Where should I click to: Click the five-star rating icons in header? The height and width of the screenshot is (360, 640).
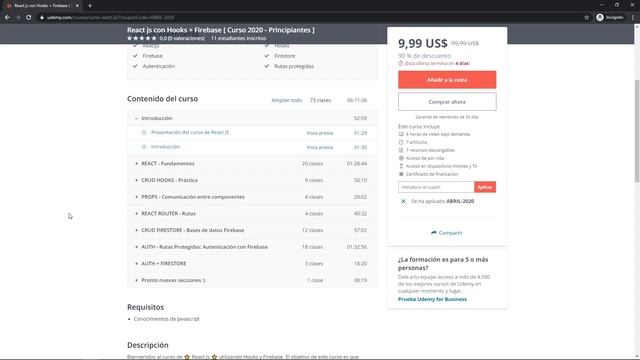point(142,38)
